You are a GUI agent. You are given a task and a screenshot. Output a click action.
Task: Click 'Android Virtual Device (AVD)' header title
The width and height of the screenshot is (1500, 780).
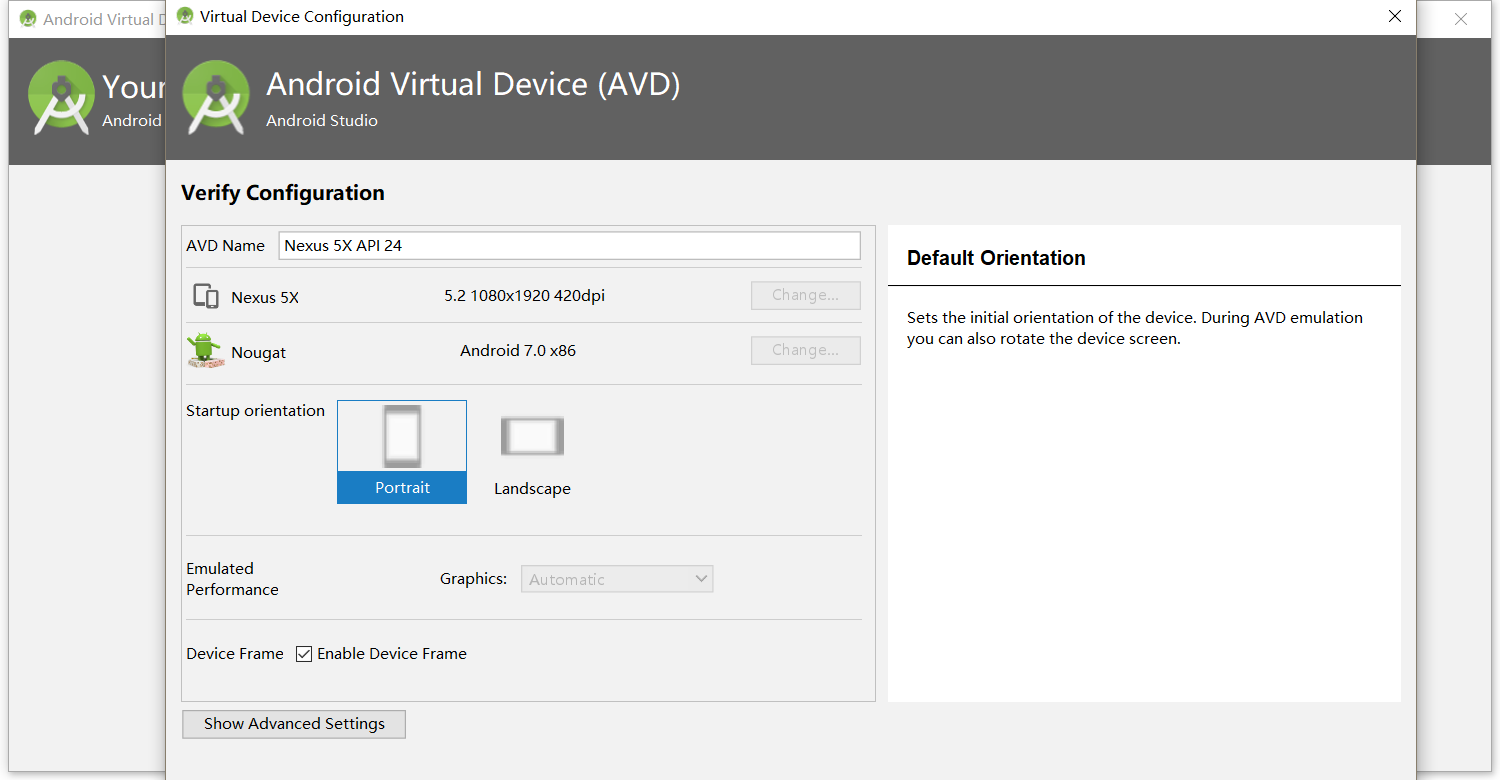(x=473, y=84)
